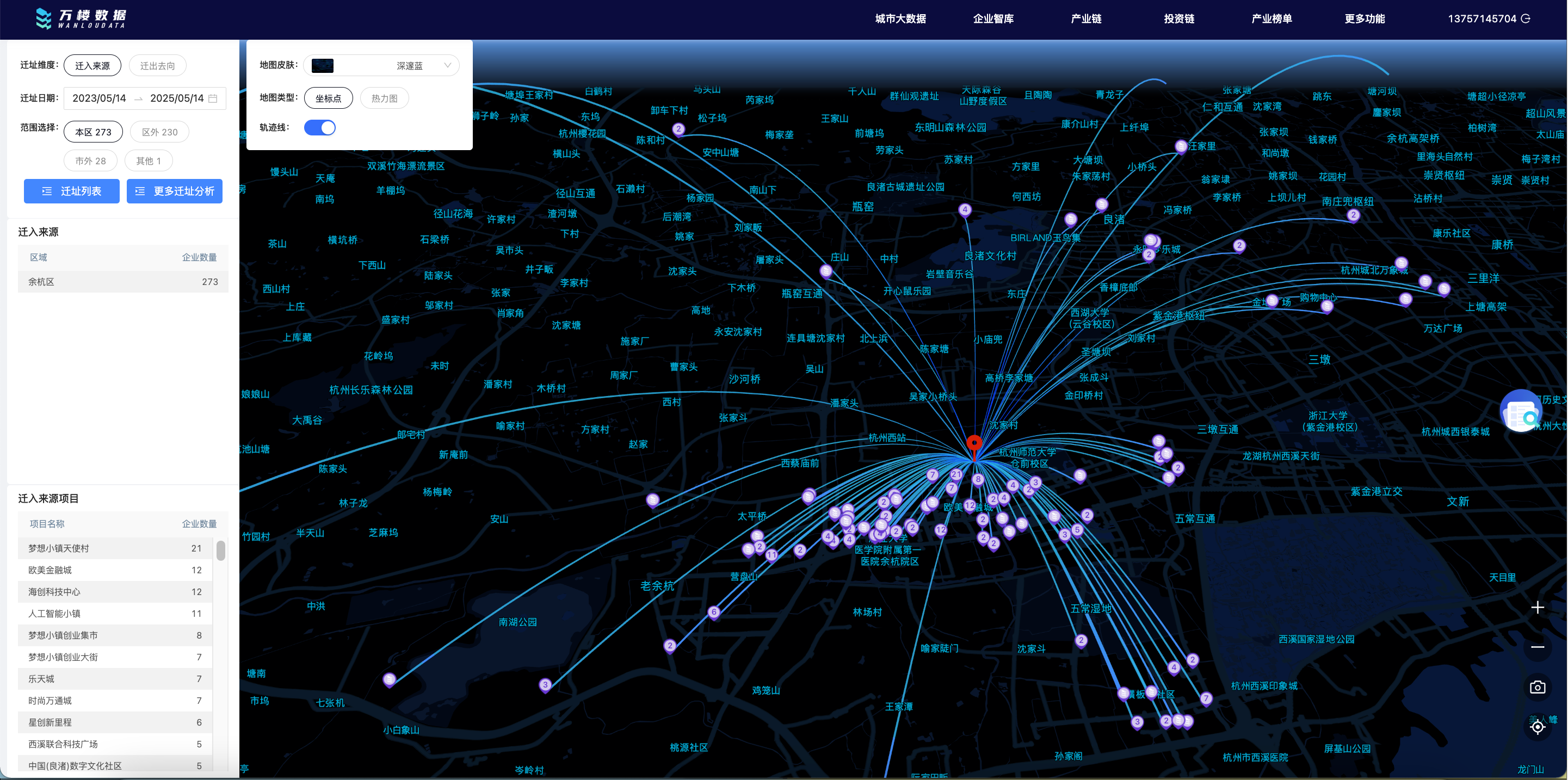
Task: Choose the 区外 230 range option
Action: click(x=159, y=132)
